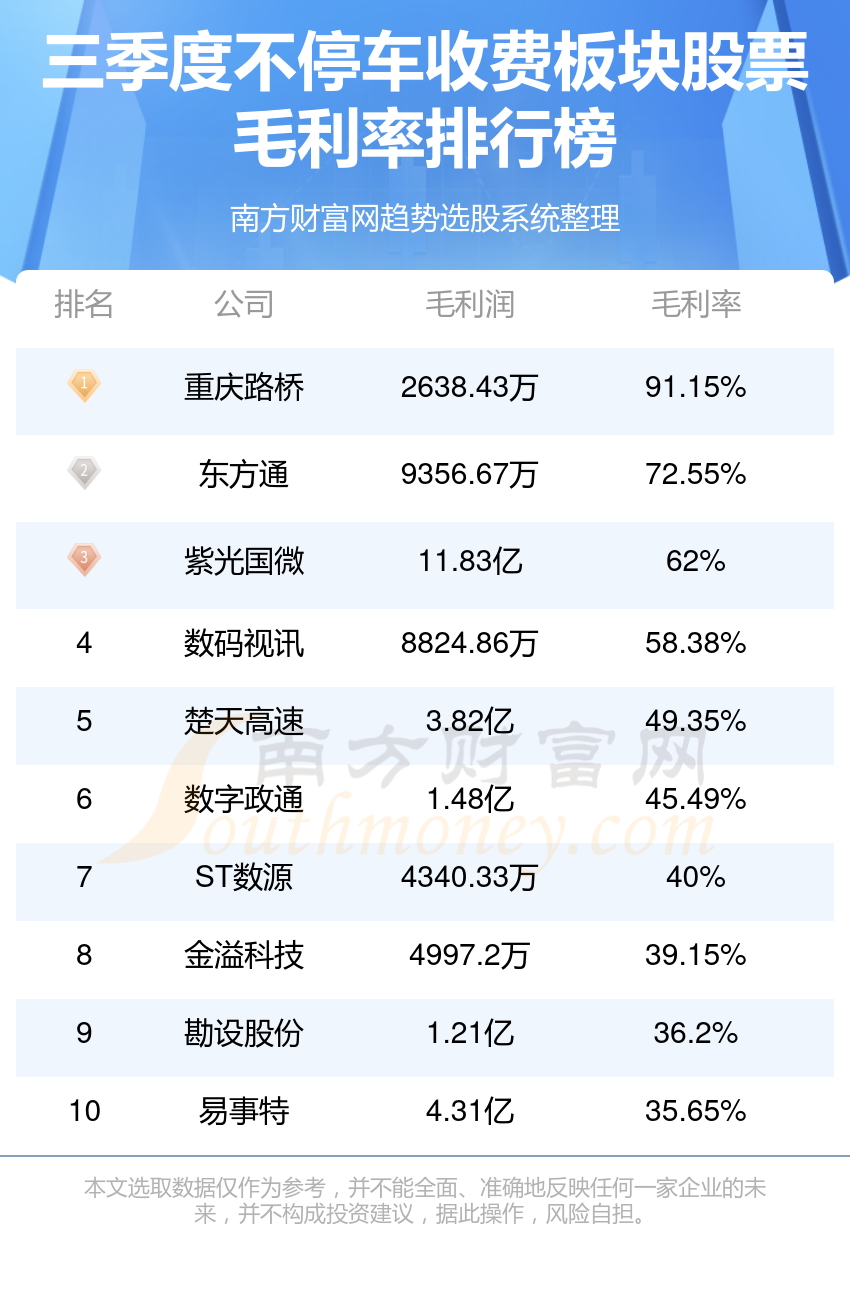This screenshot has width=850, height=1300.
Task: Select the 毛利率 column header
Action: [696, 304]
